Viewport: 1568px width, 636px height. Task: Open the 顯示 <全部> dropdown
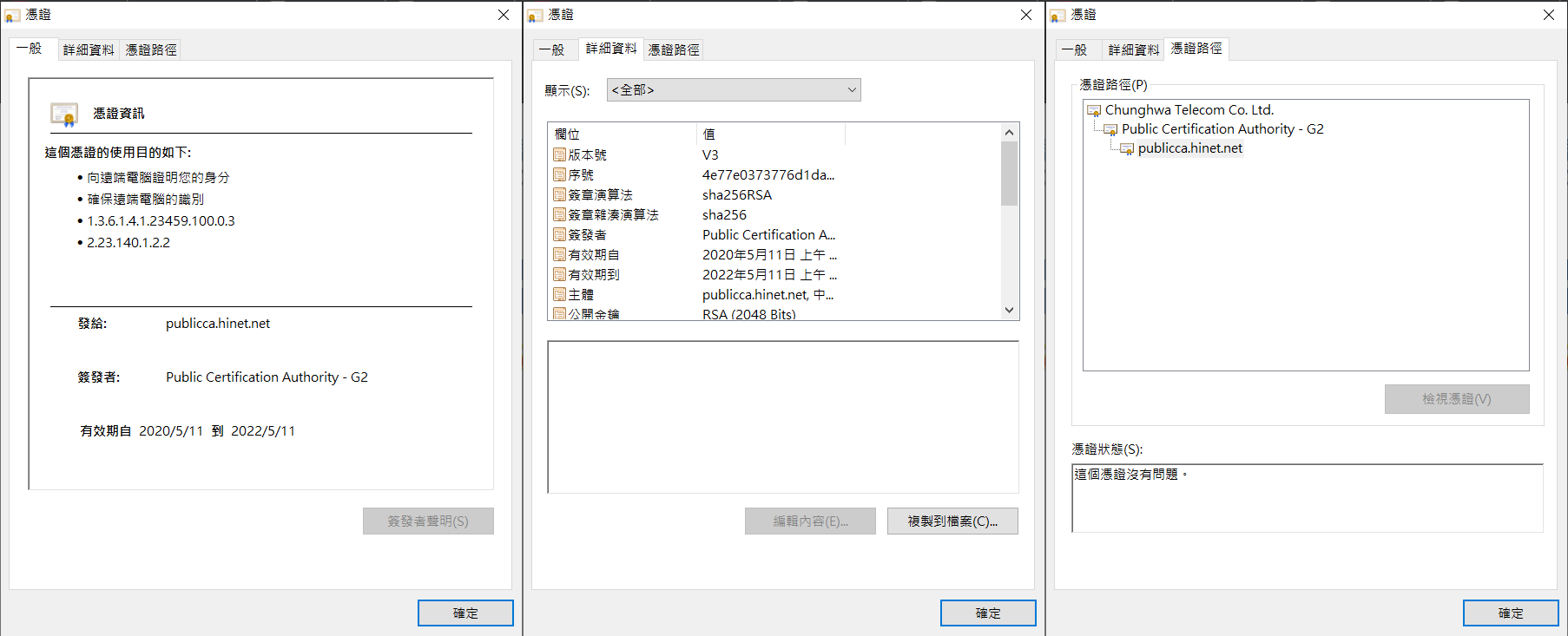pos(734,90)
